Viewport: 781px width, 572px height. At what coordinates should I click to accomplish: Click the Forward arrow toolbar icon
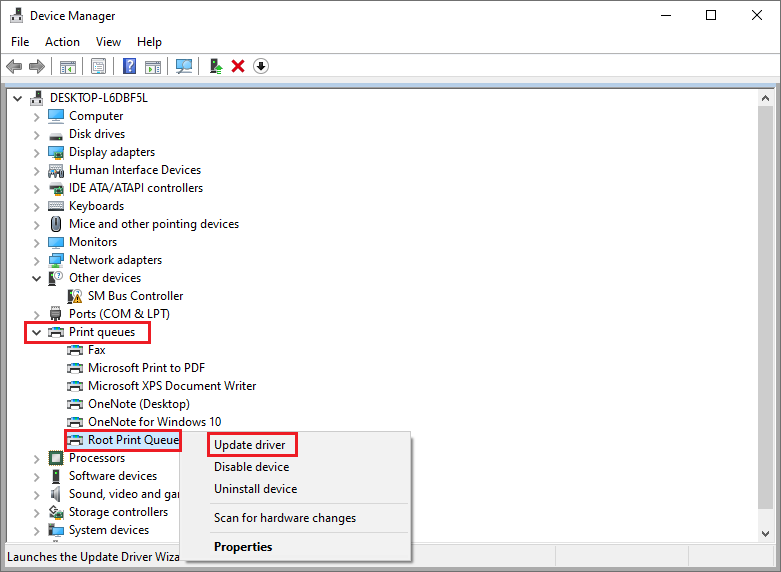(37, 66)
